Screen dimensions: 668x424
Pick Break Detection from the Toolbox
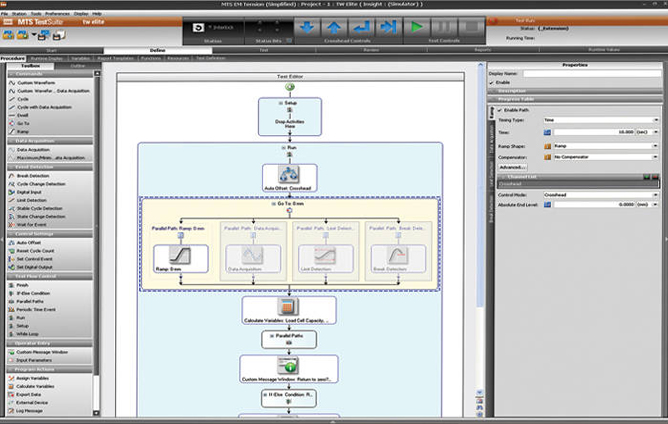tap(32, 175)
